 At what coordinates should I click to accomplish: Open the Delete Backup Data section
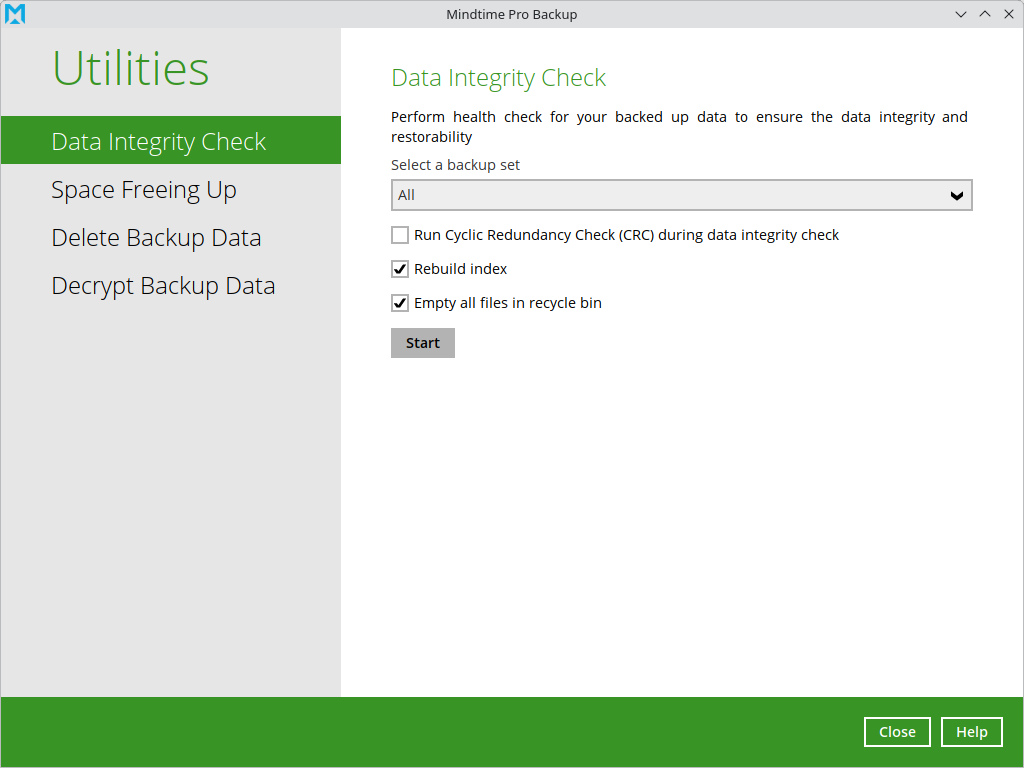click(x=156, y=238)
